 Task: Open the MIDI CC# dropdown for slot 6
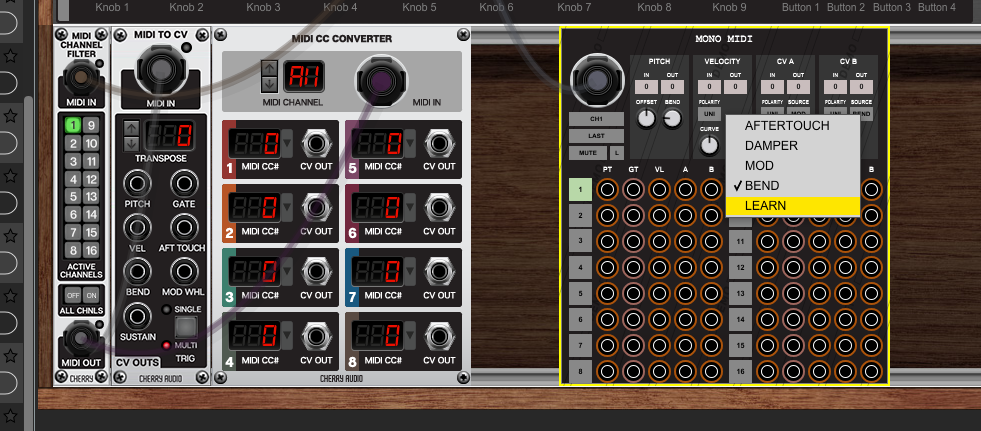click(410, 208)
